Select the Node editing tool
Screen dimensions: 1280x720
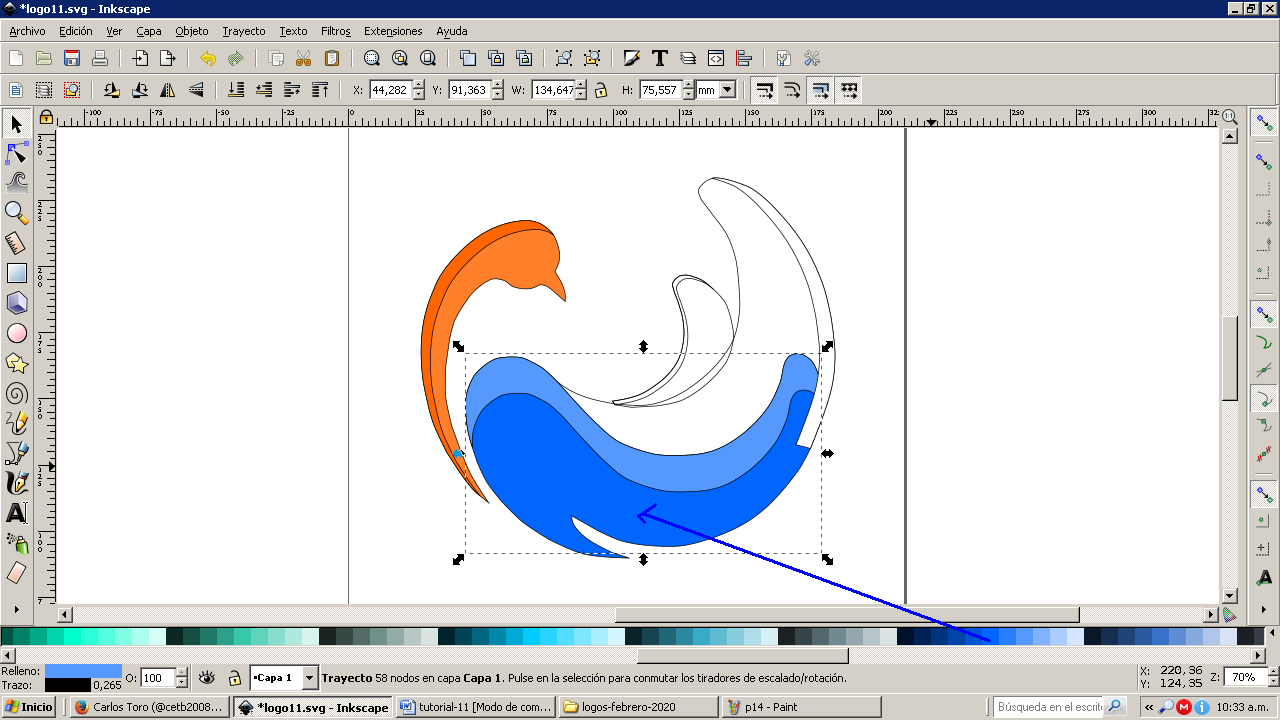(16, 153)
